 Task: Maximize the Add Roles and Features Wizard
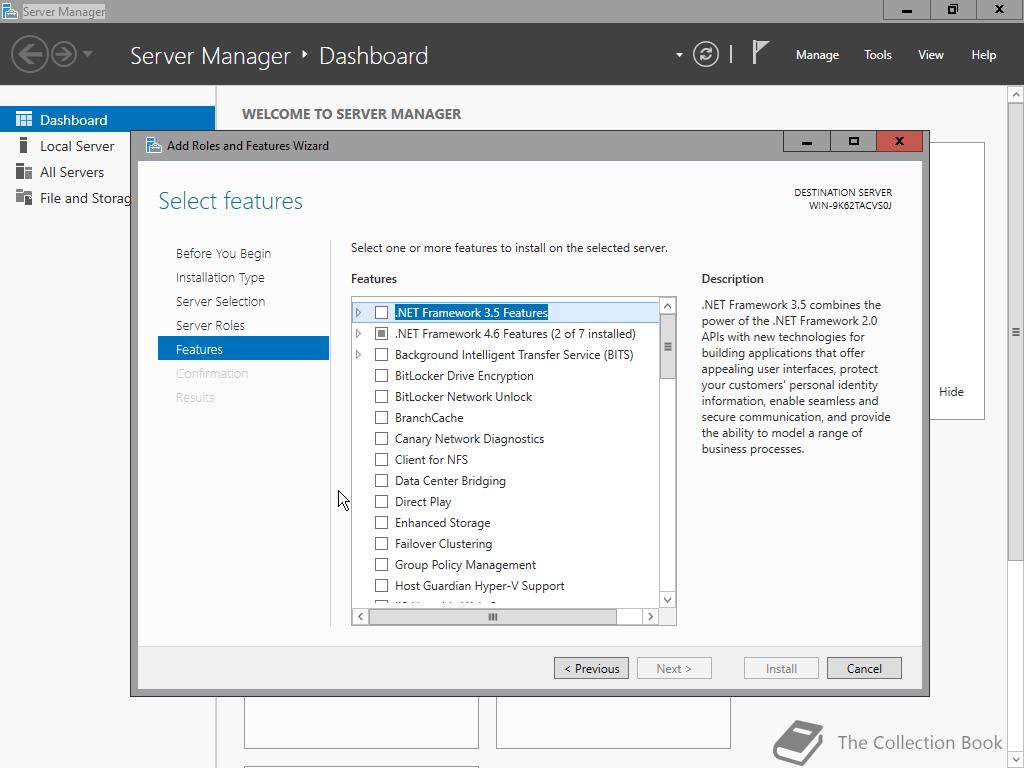(853, 141)
